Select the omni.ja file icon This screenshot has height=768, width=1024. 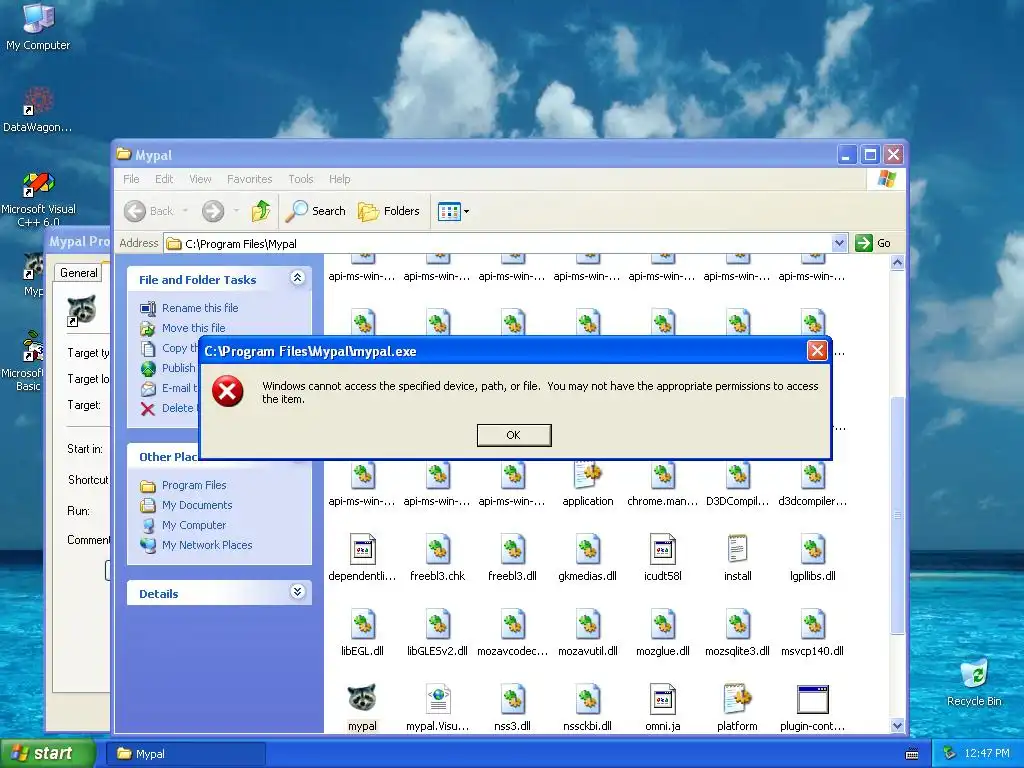(x=663, y=699)
